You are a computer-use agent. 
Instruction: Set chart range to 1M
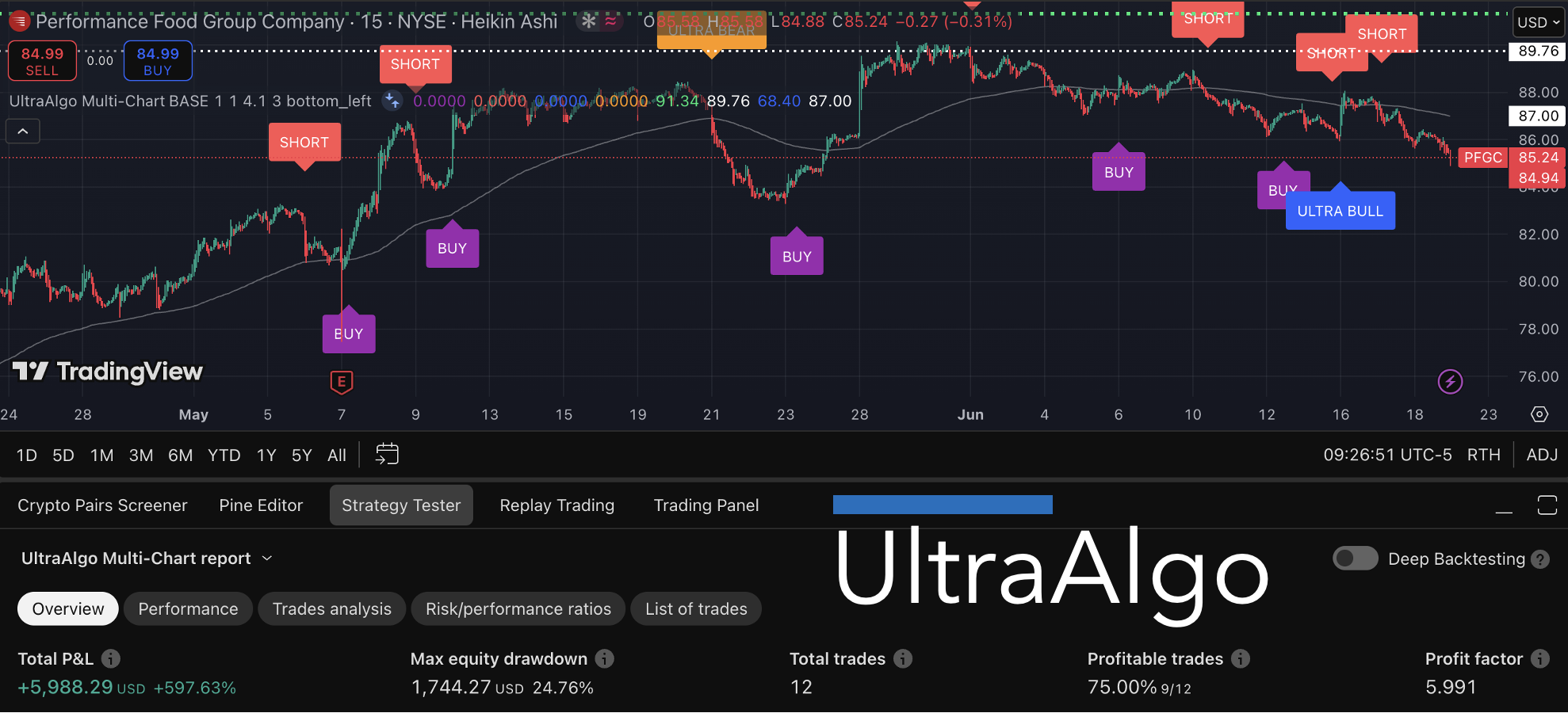[x=102, y=456]
